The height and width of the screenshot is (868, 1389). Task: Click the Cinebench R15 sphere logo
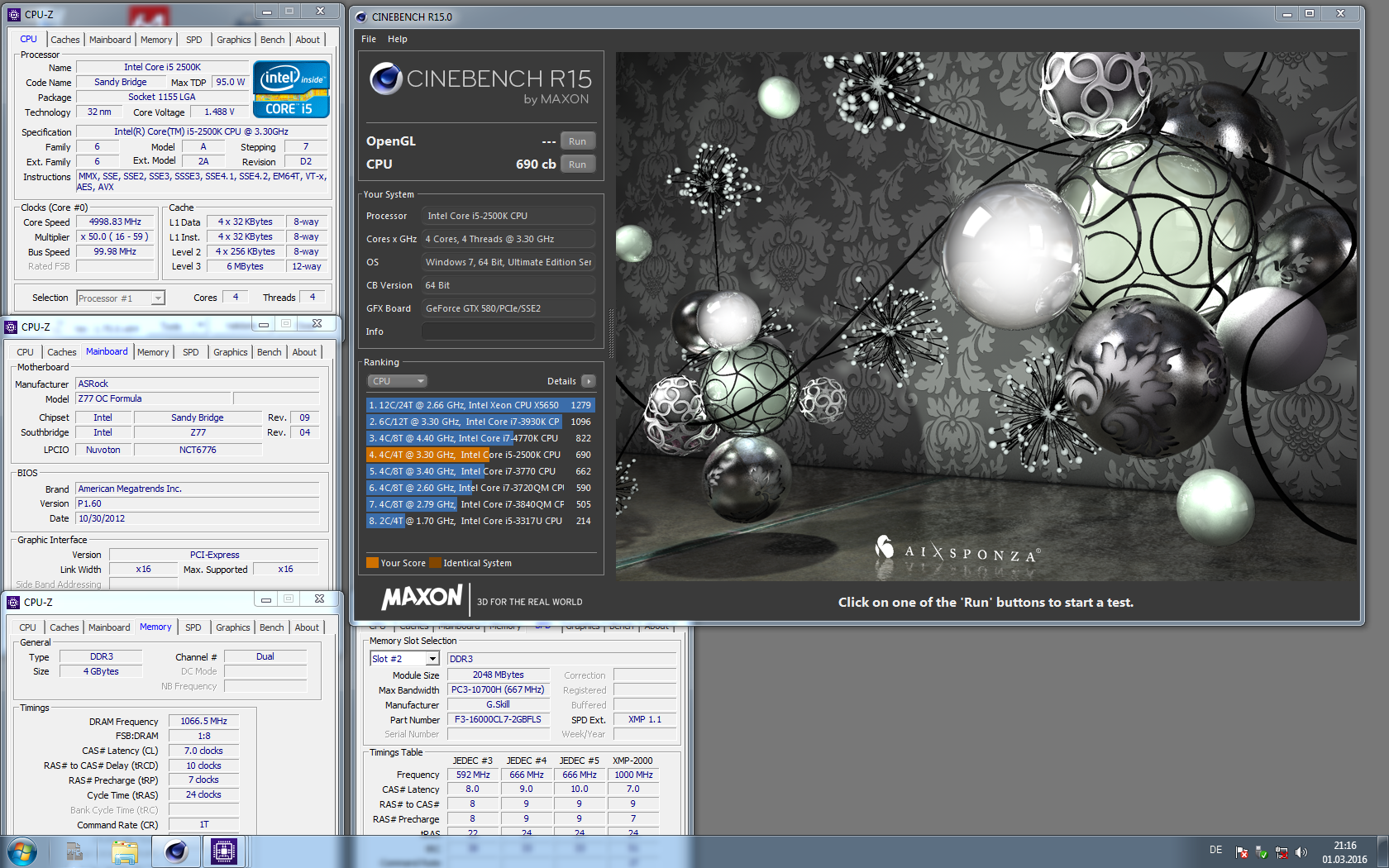click(x=385, y=79)
